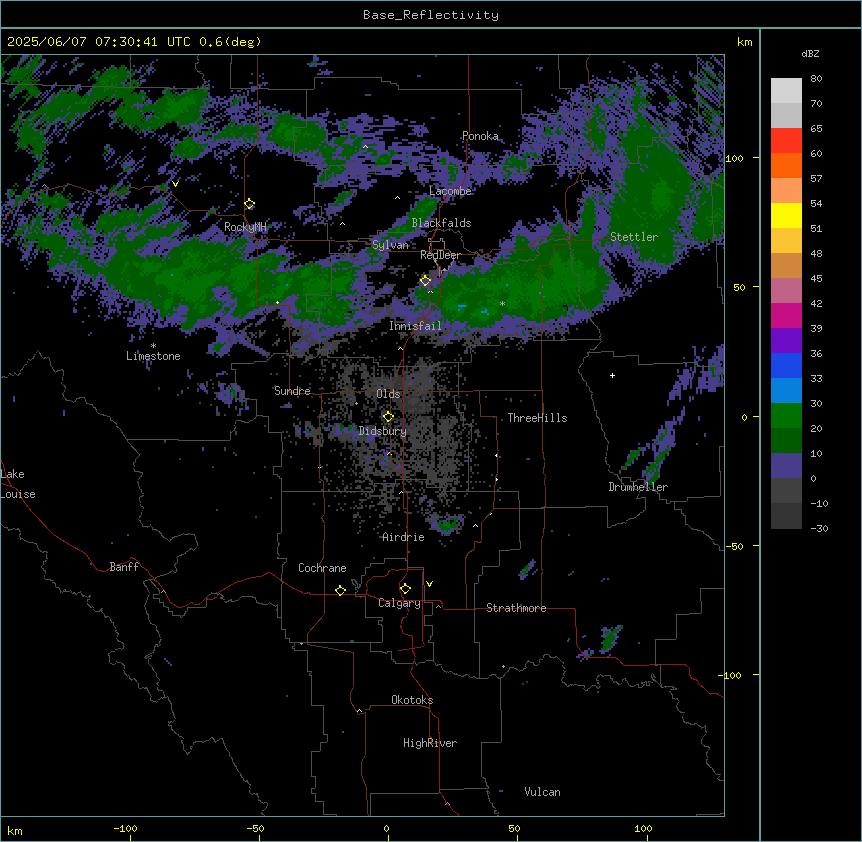The image size is (862, 842).
Task: Select the orange 57–60 dBZ legend swatch
Action: (x=786, y=166)
